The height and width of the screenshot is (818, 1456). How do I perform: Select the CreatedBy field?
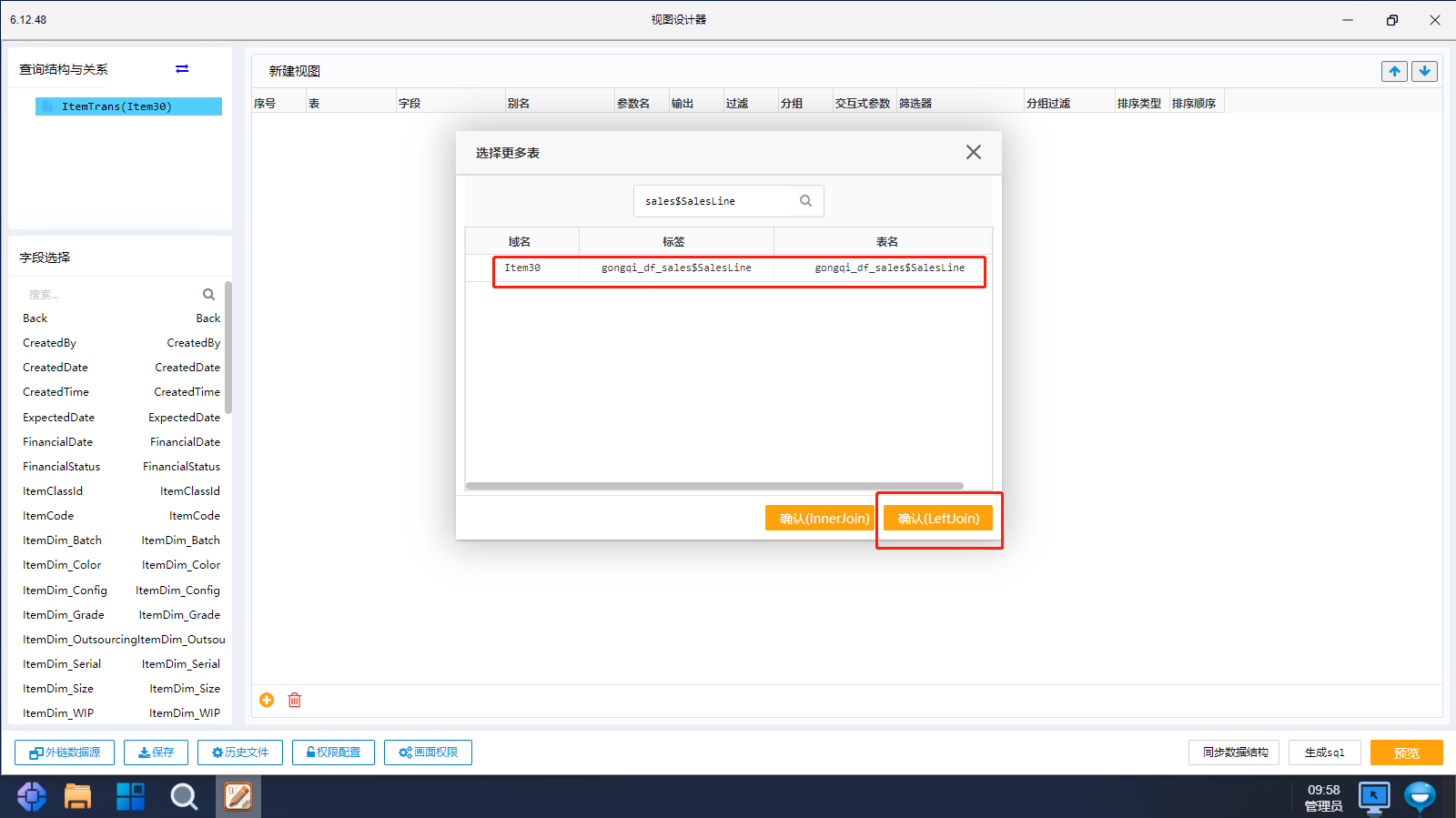(x=121, y=343)
